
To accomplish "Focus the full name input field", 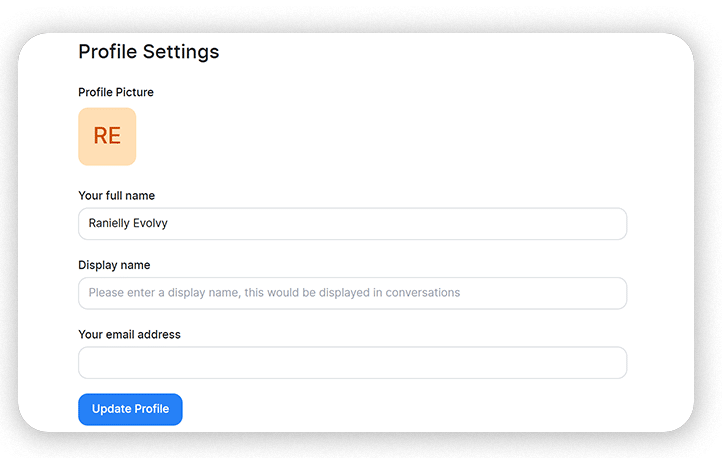I will tap(352, 224).
